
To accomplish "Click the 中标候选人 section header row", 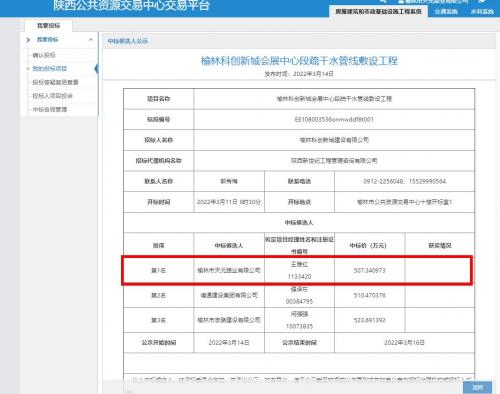I will point(299,223).
